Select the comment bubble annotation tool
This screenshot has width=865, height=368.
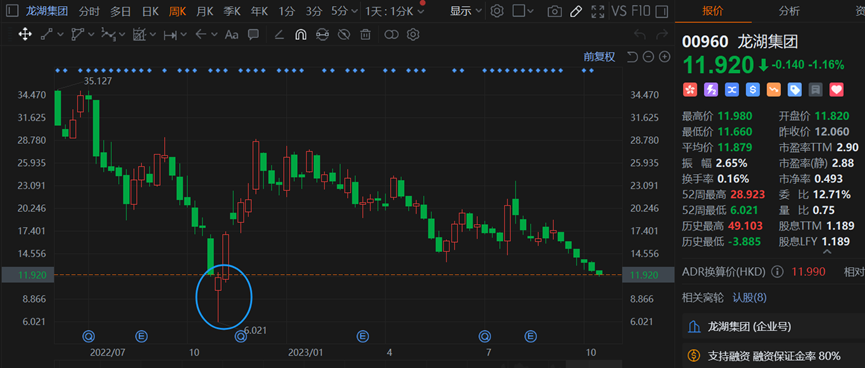tap(253, 35)
